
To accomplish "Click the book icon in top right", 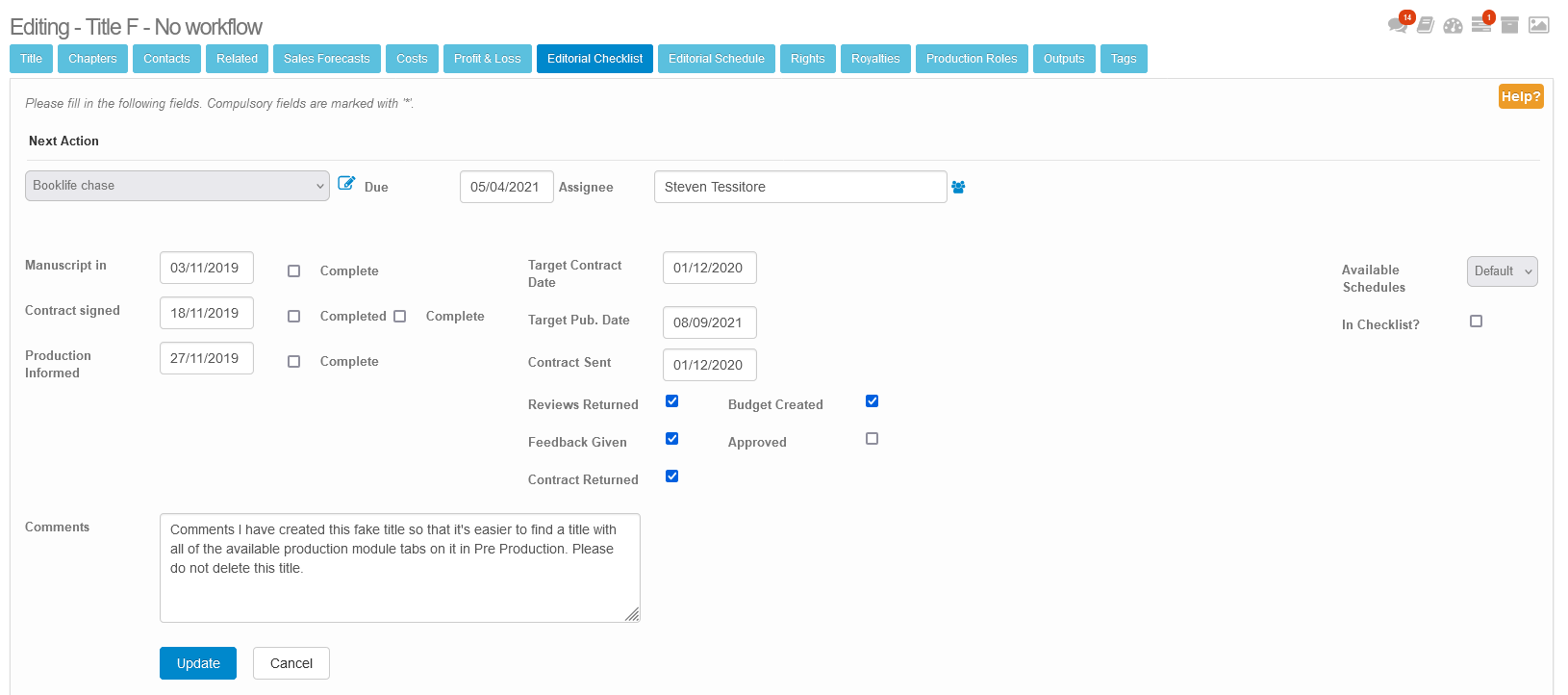I will pos(1426,25).
